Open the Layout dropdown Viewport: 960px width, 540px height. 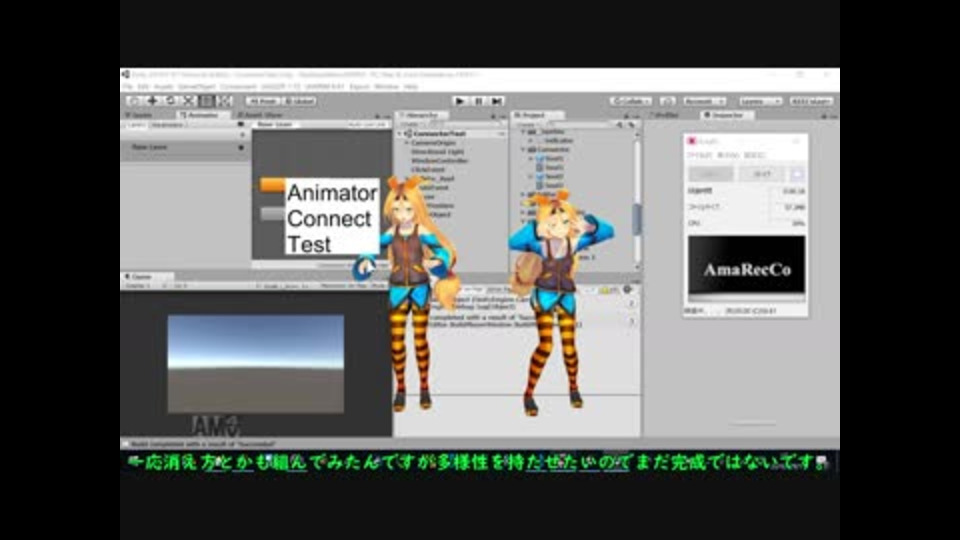[811, 101]
